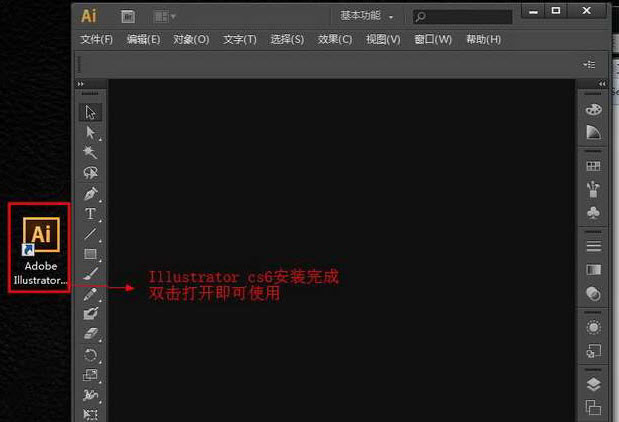Select the Magic Wand tool
The height and width of the screenshot is (422, 619).
[90, 152]
